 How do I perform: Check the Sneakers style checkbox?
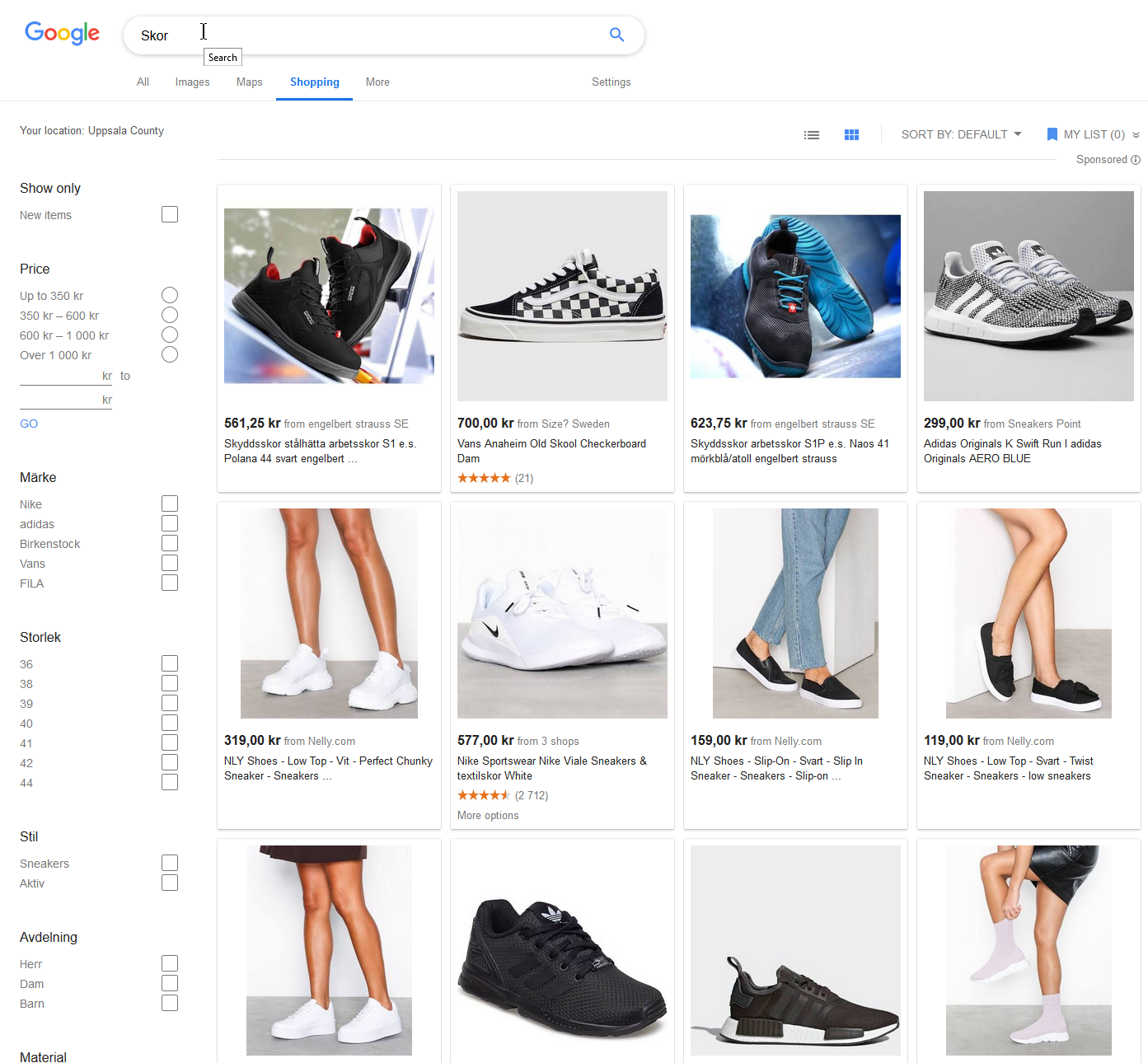click(x=170, y=863)
